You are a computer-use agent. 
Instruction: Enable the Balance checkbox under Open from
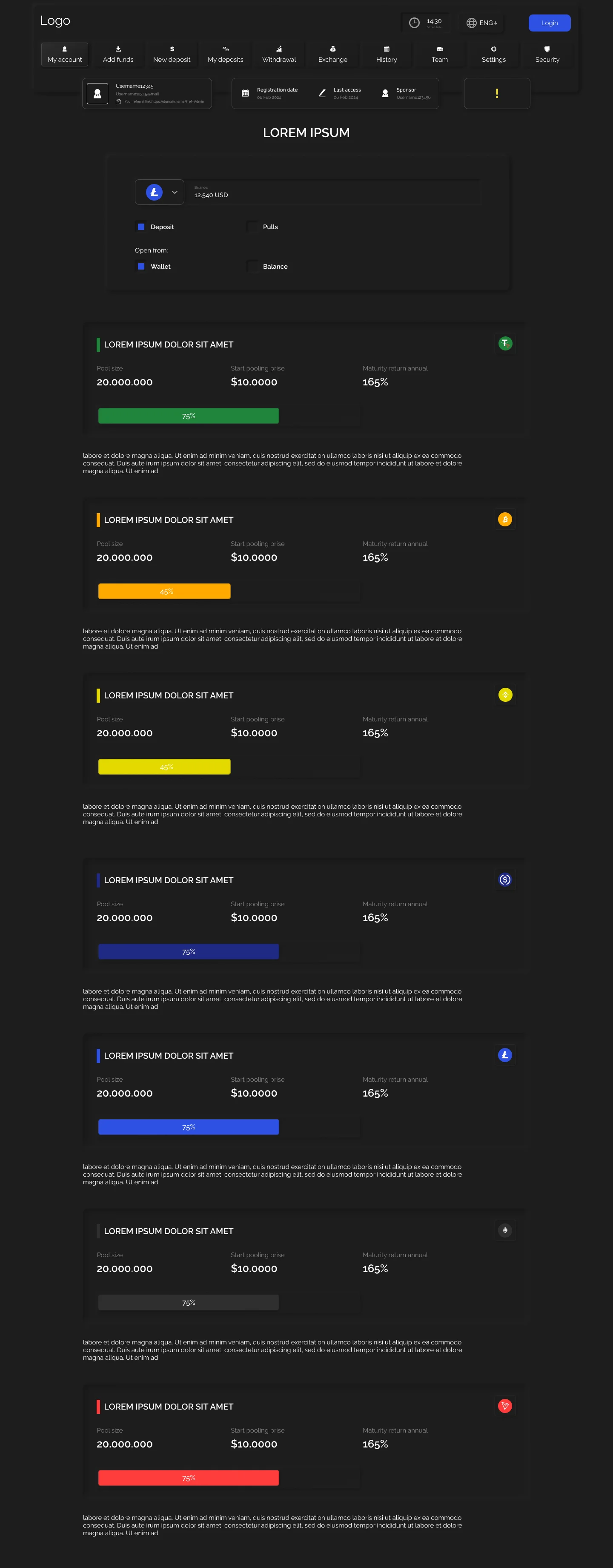(252, 266)
